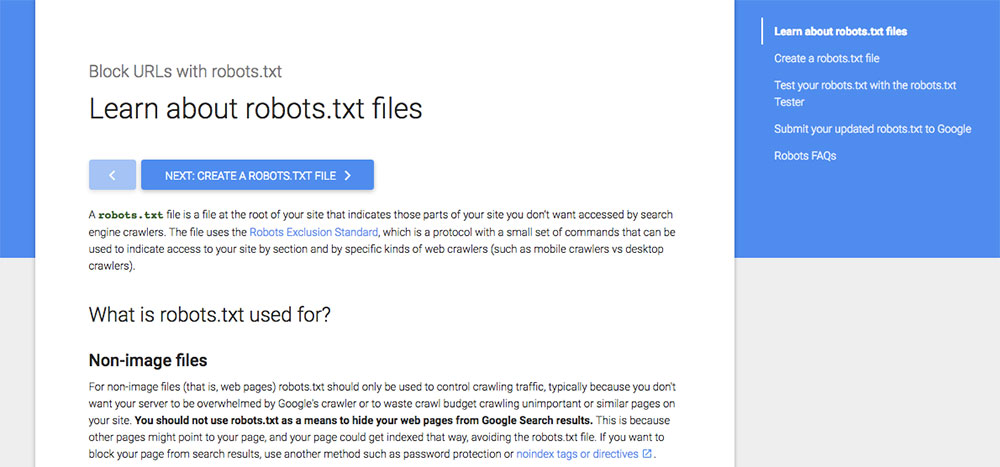Click the green monospace robots.txt code text
Screen dimensions: 1000x467
[x=131, y=214]
